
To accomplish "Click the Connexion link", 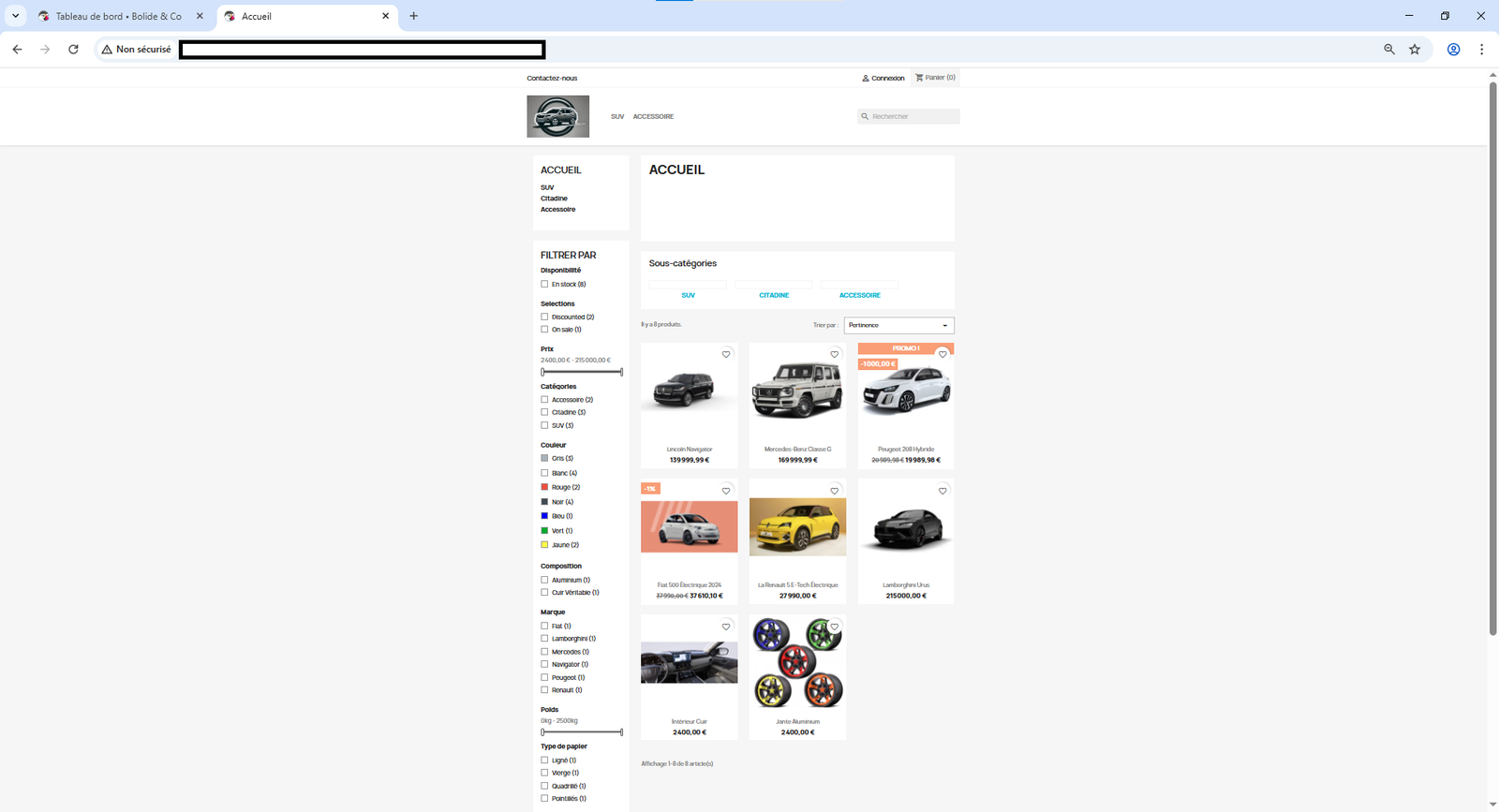I will pos(887,78).
